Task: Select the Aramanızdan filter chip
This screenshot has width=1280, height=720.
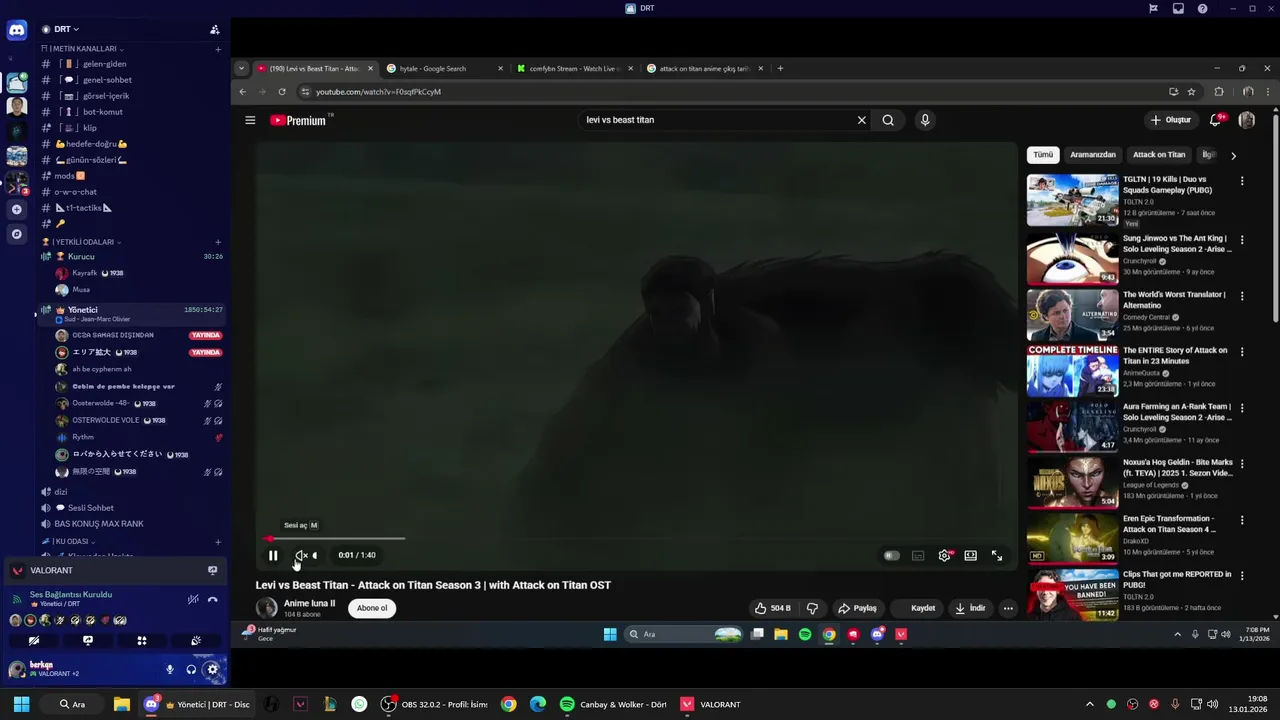Action: [x=1093, y=155]
